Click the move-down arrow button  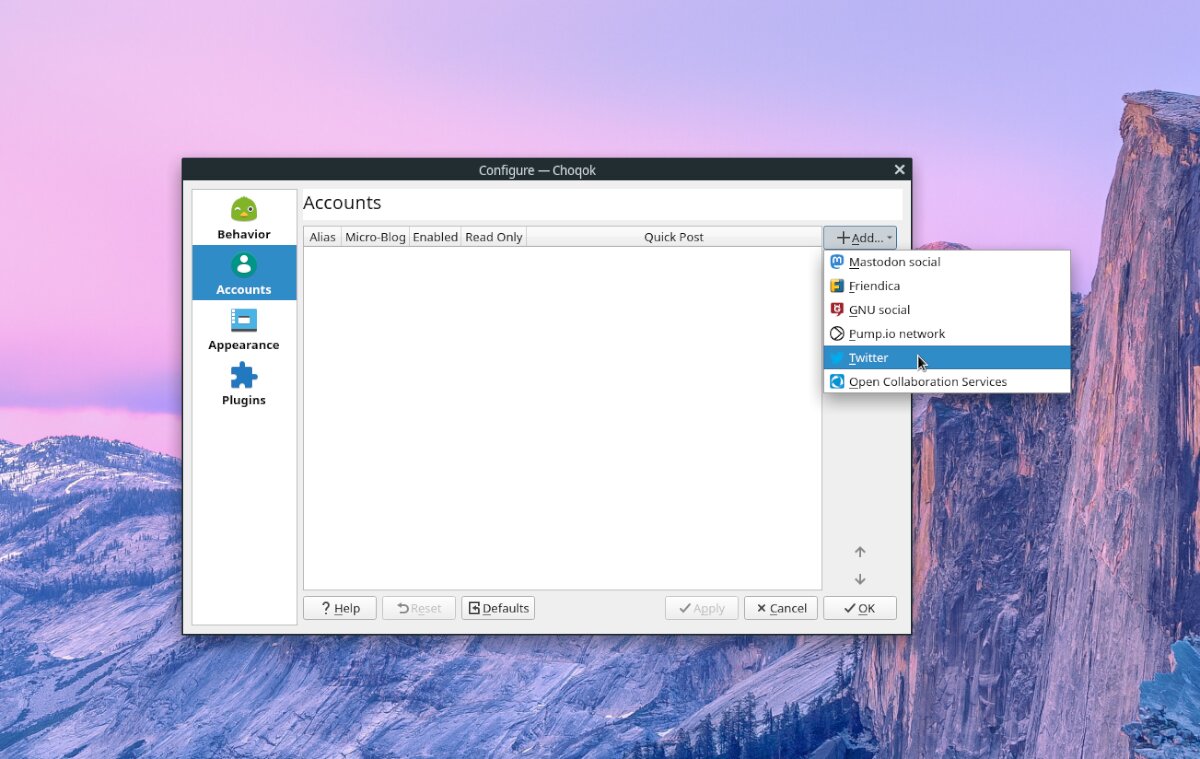(859, 579)
